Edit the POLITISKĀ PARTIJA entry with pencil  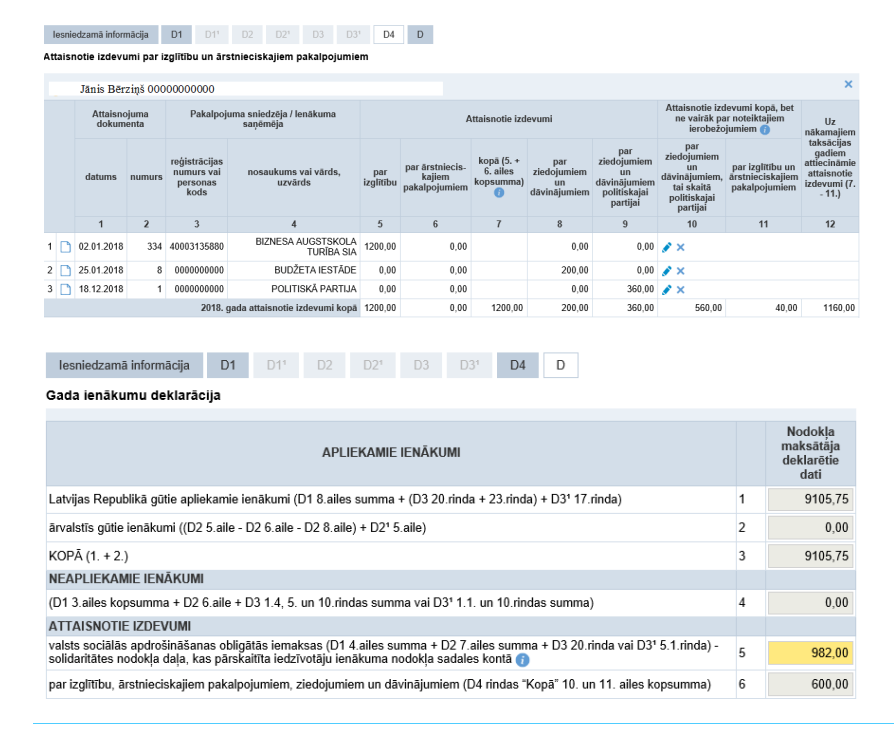(667, 290)
